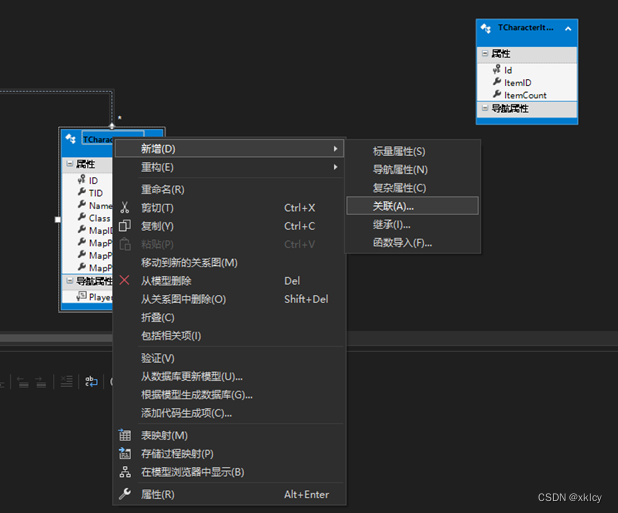Click 关联(A)... in submenu
The height and width of the screenshot is (513, 618).
413,206
